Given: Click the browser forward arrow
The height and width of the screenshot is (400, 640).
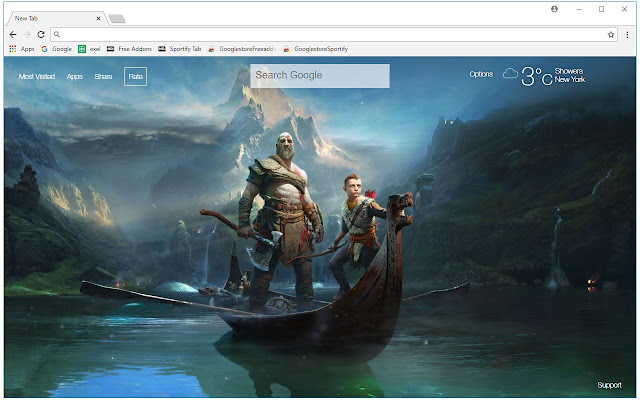Looking at the screenshot, I should [27, 35].
